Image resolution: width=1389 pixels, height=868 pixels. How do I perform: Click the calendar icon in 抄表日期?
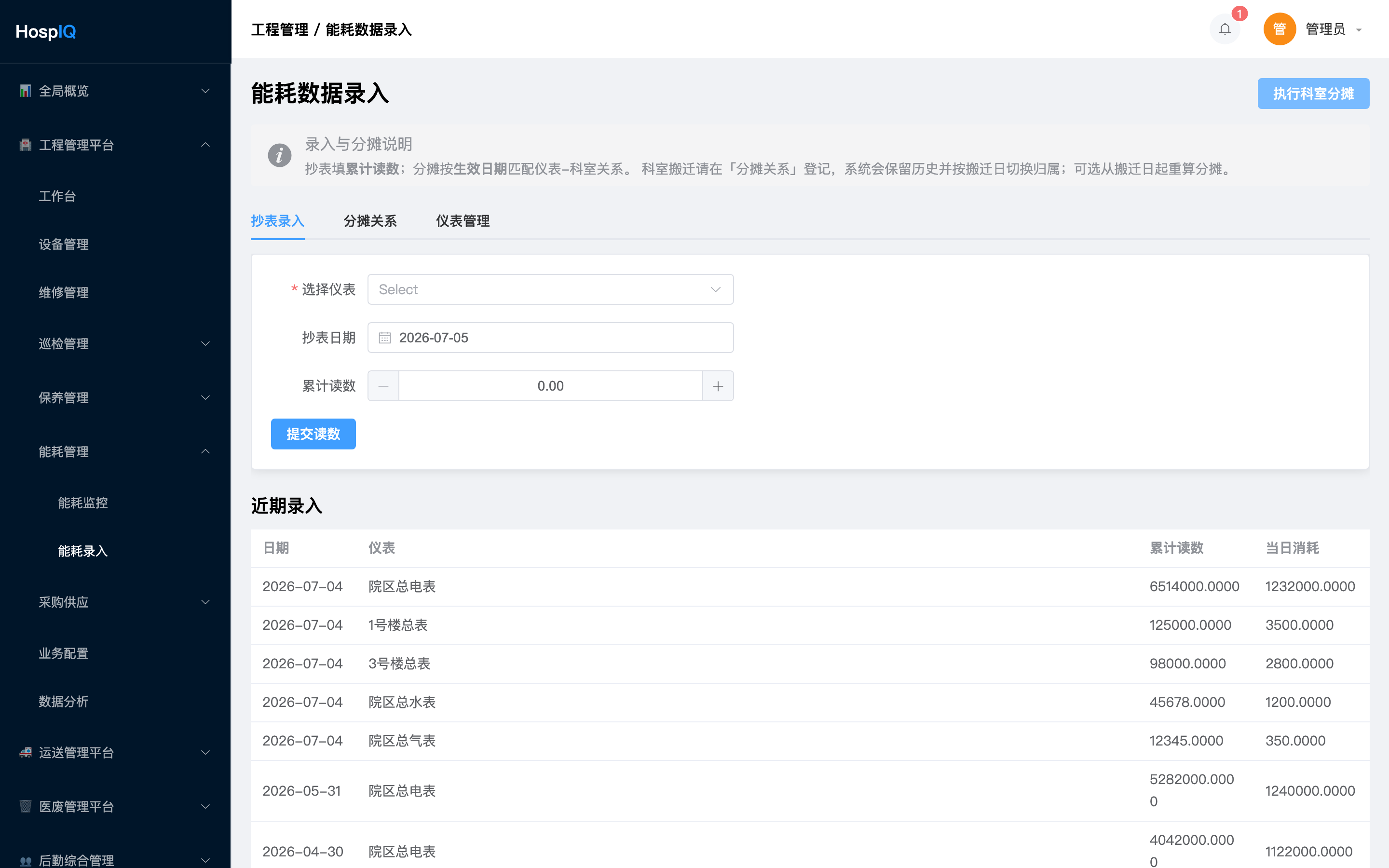(384, 338)
